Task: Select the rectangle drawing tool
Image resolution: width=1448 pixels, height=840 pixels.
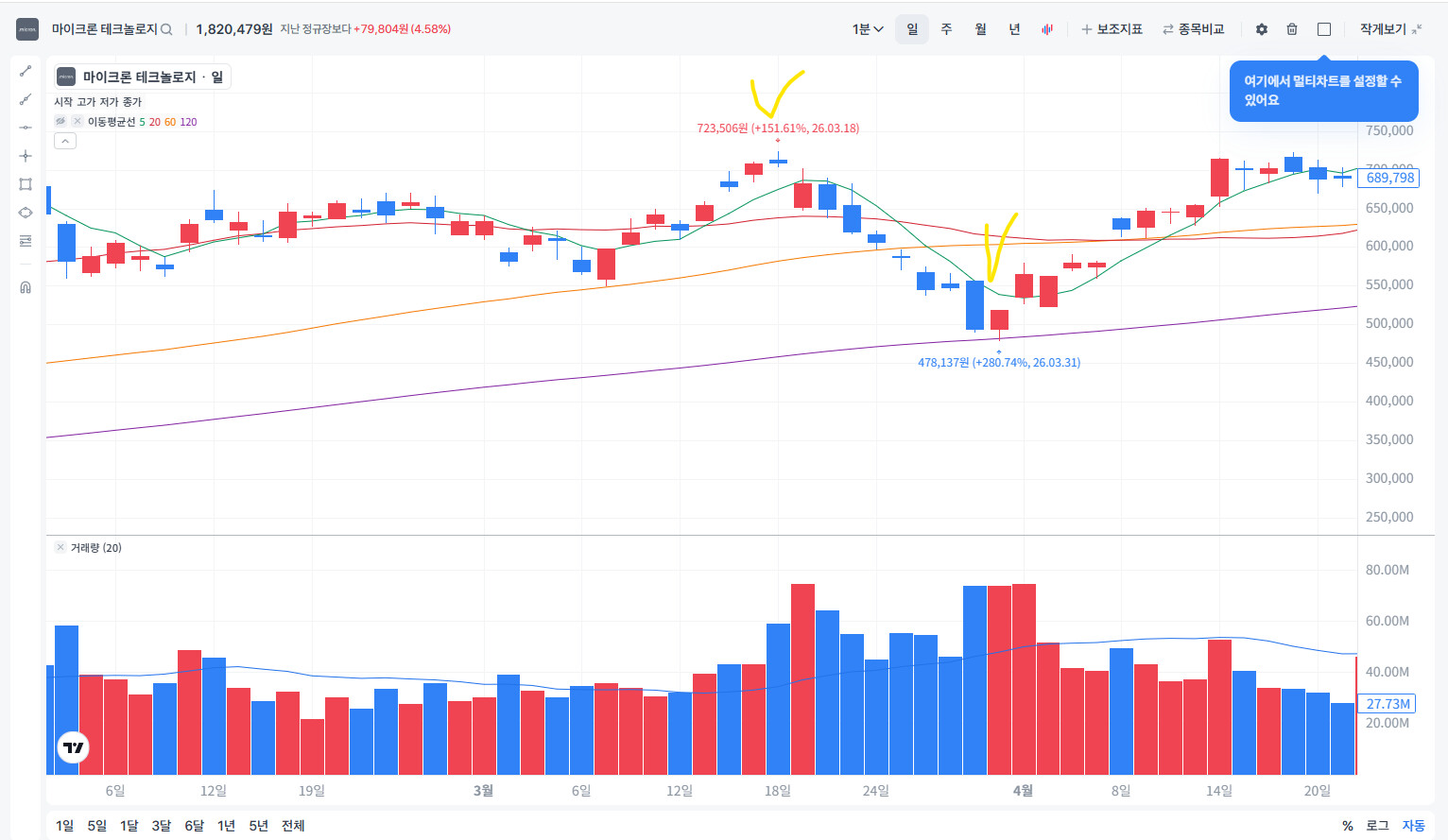Action: point(26,184)
